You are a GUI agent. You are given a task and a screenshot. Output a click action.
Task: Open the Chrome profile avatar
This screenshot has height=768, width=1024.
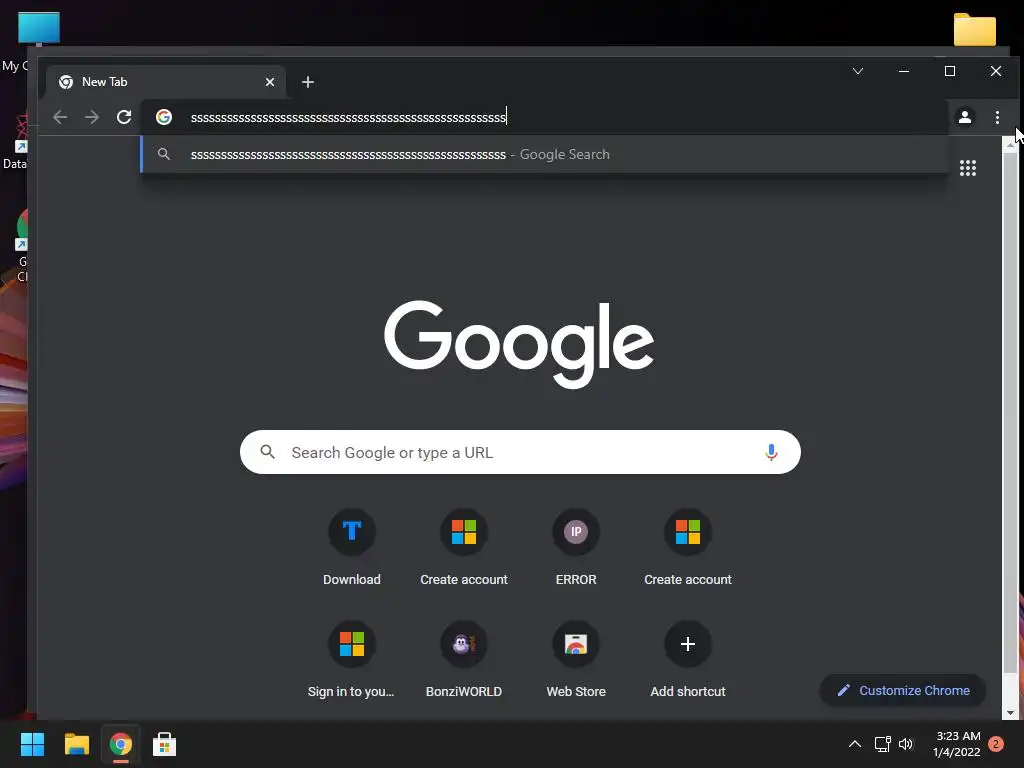[965, 117]
